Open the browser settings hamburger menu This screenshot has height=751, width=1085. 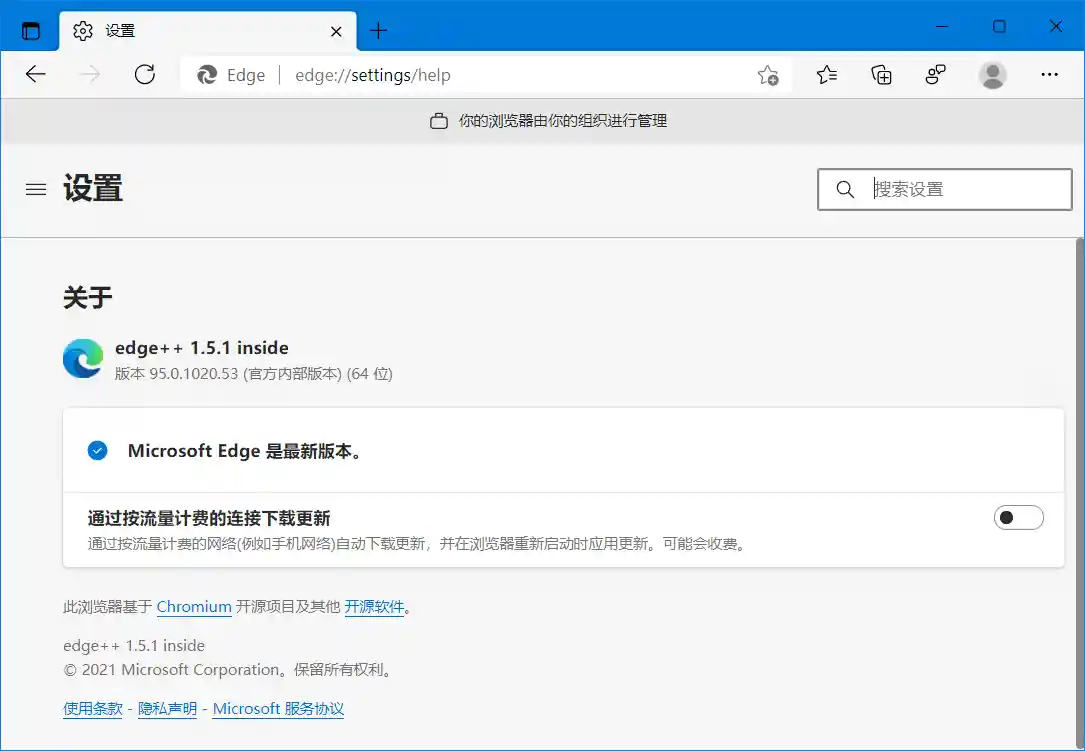click(x=36, y=189)
